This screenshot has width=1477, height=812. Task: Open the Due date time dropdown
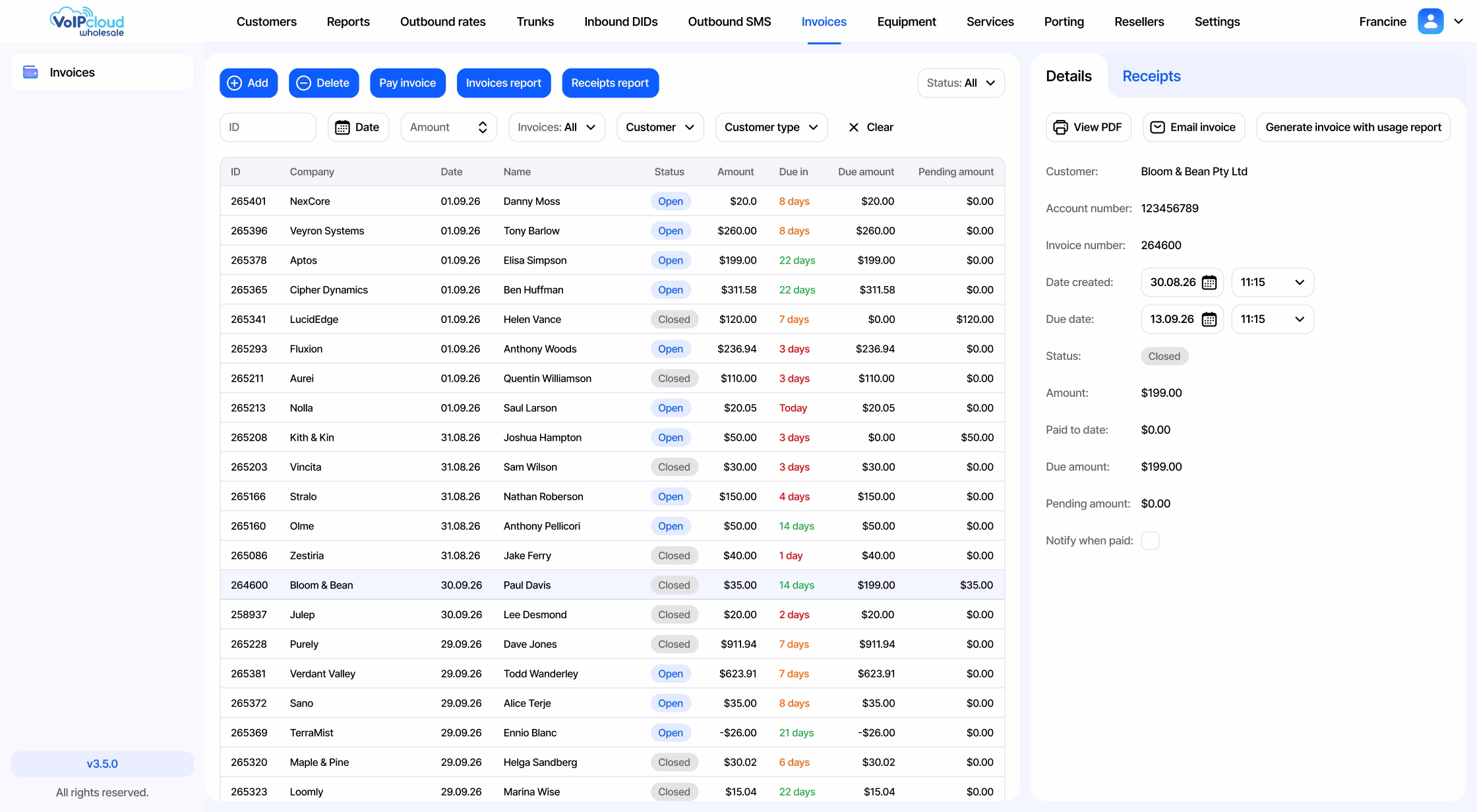[x=1272, y=319]
